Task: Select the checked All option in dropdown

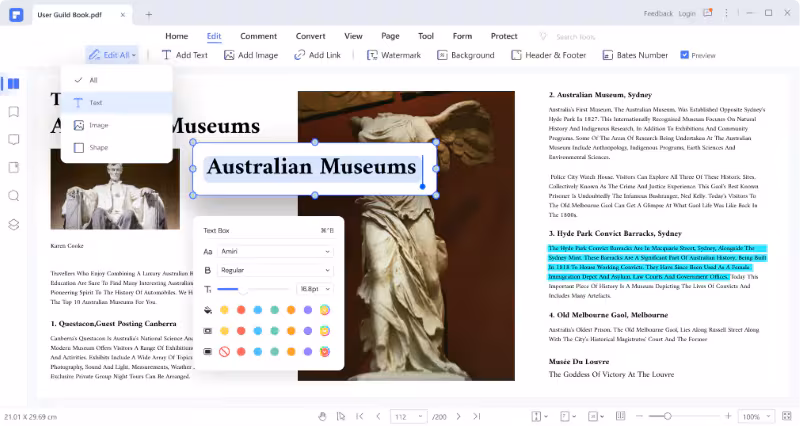Action: pos(116,80)
